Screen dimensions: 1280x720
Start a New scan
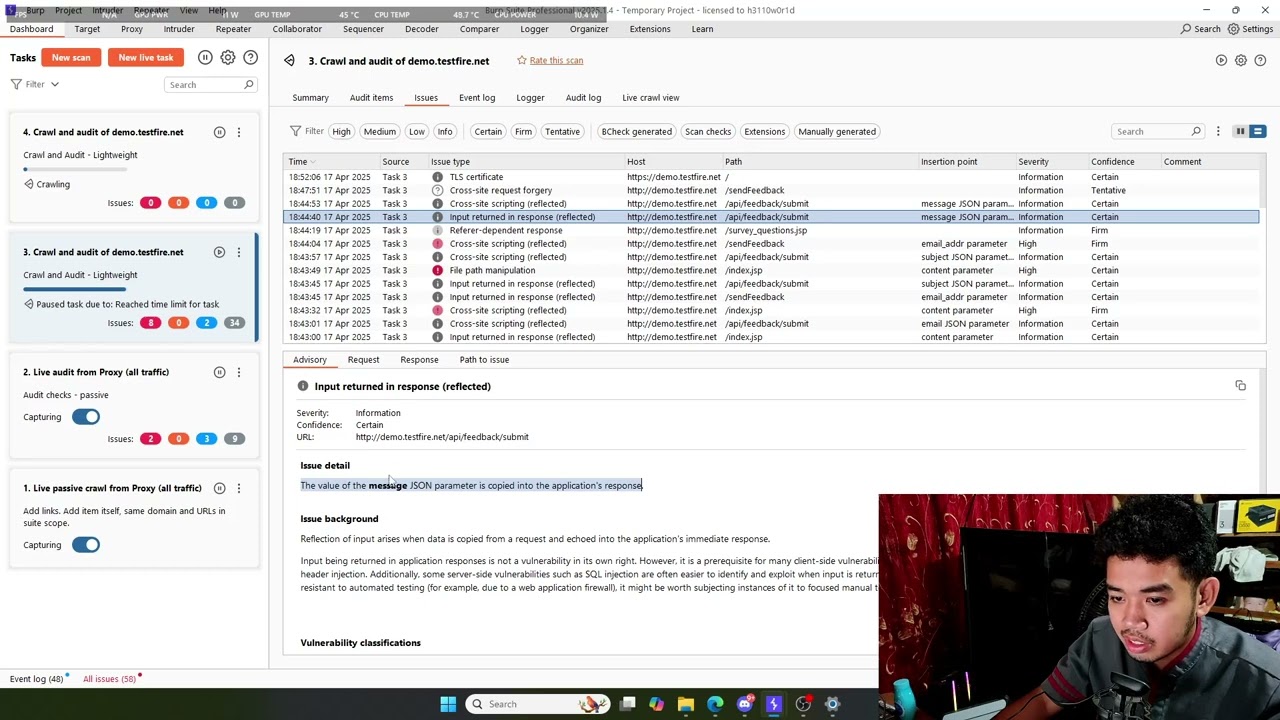coord(71,58)
